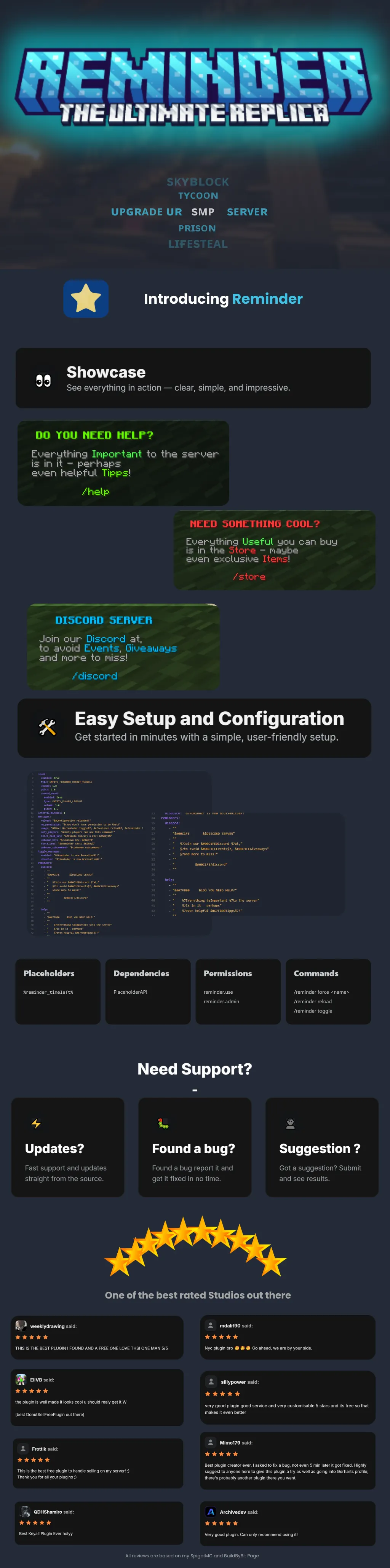Click EliVB's profile avatar
390x1568 pixels.
point(21,1379)
